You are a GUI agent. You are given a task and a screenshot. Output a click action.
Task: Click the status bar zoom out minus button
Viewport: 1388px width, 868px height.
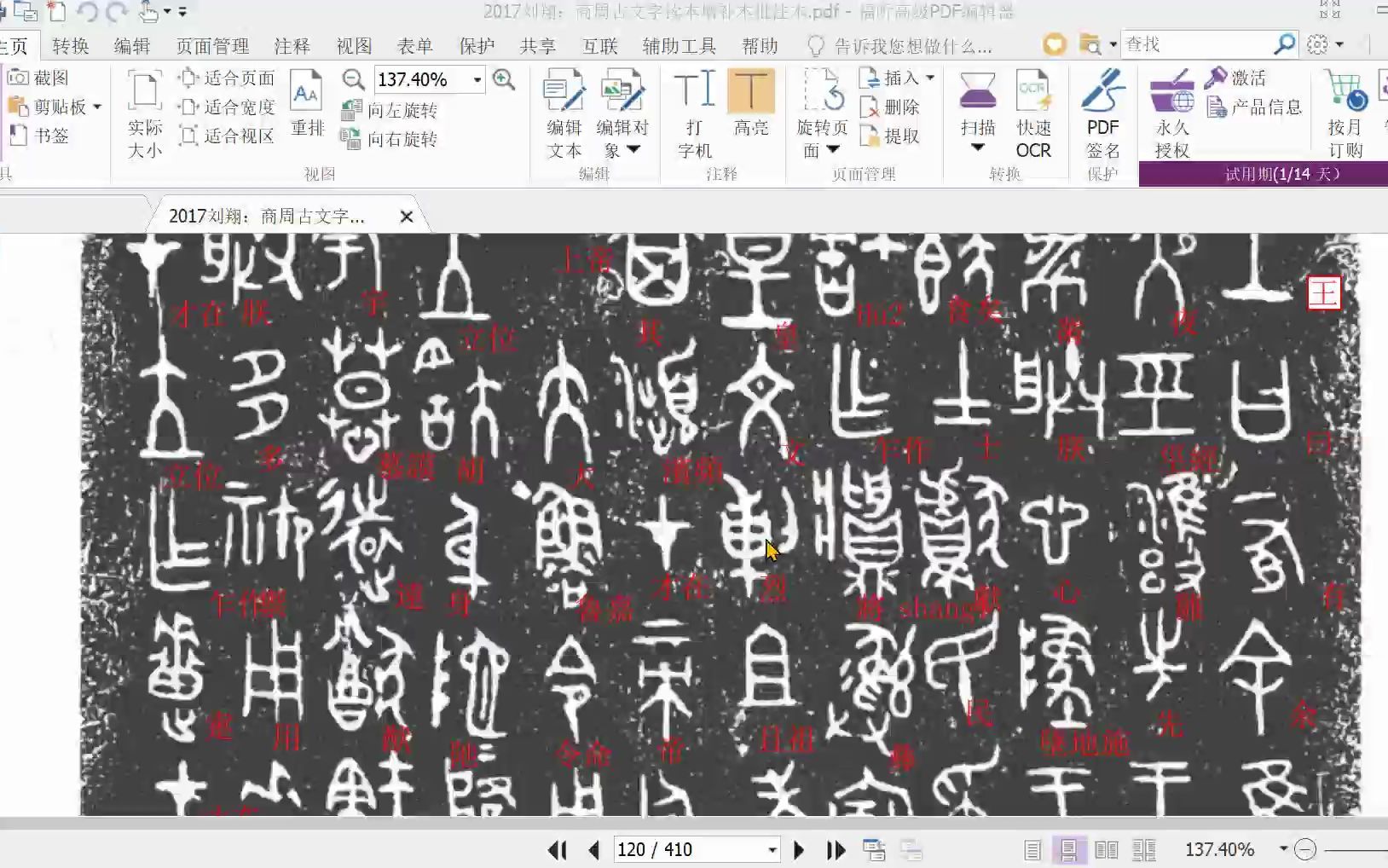coord(1305,849)
